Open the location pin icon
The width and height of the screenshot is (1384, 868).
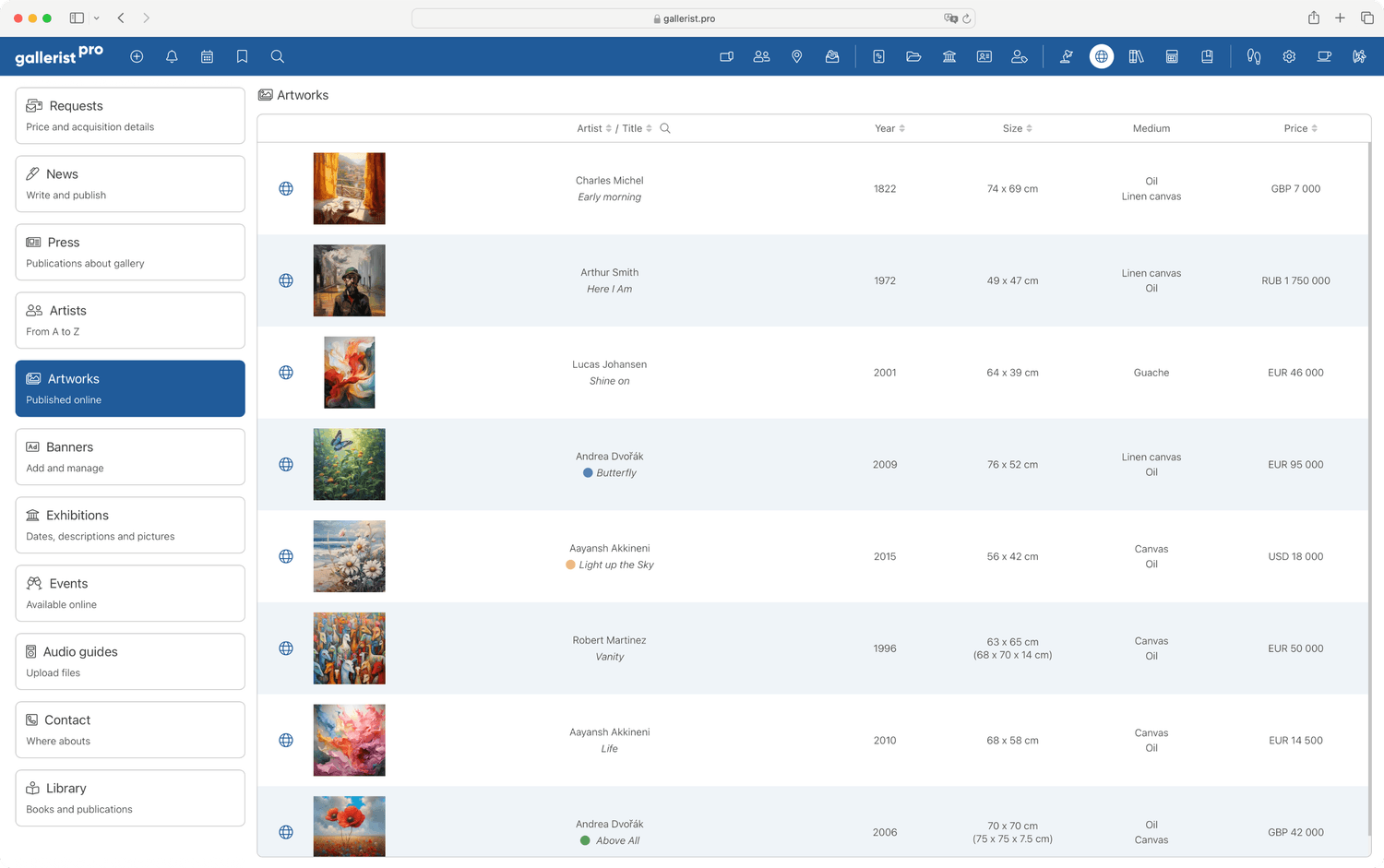click(797, 56)
